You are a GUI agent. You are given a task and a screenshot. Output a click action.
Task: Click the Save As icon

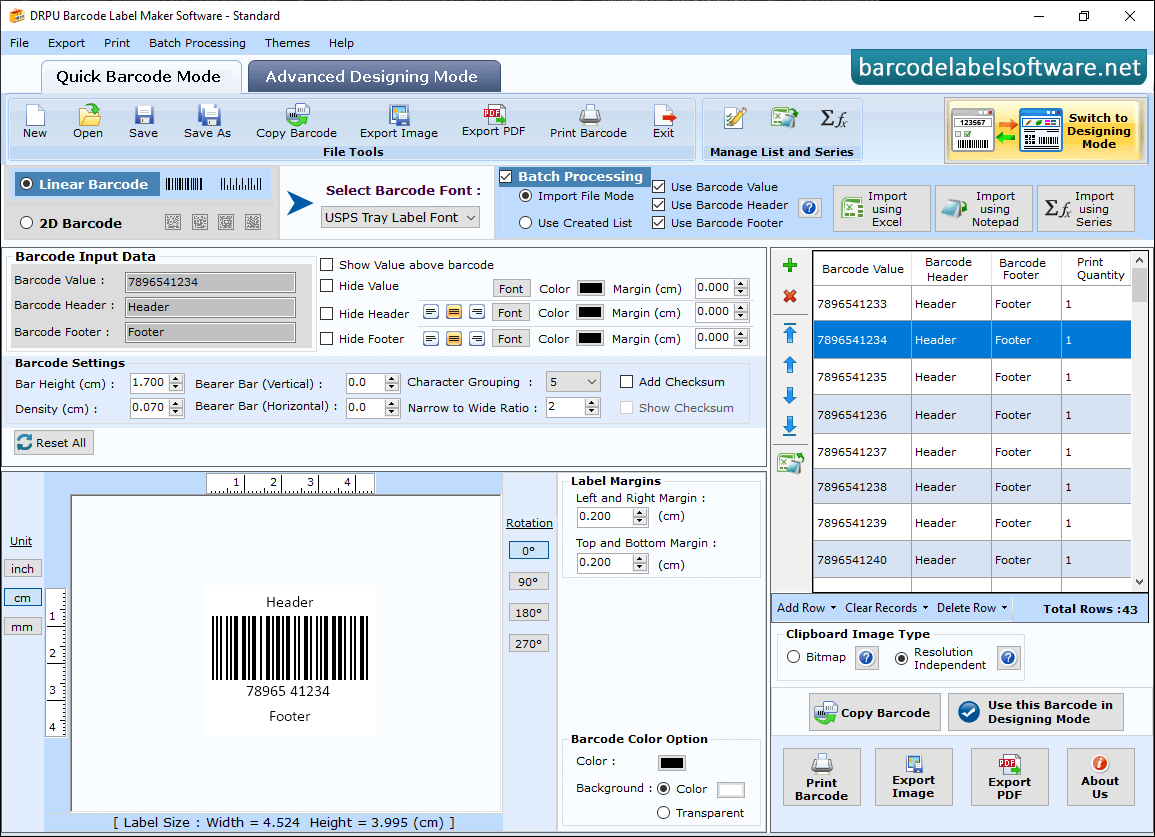point(208,122)
